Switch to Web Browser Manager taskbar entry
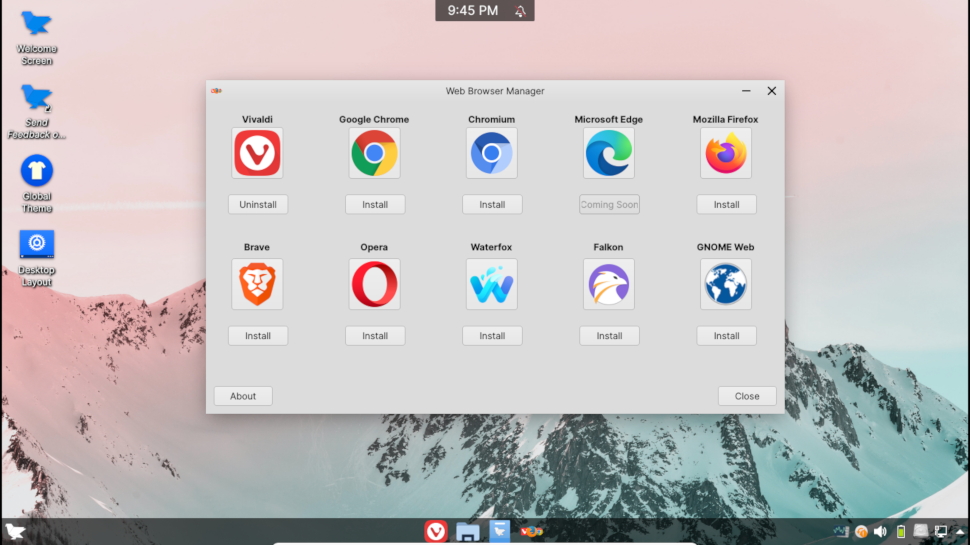The height and width of the screenshot is (545, 970). 531,531
